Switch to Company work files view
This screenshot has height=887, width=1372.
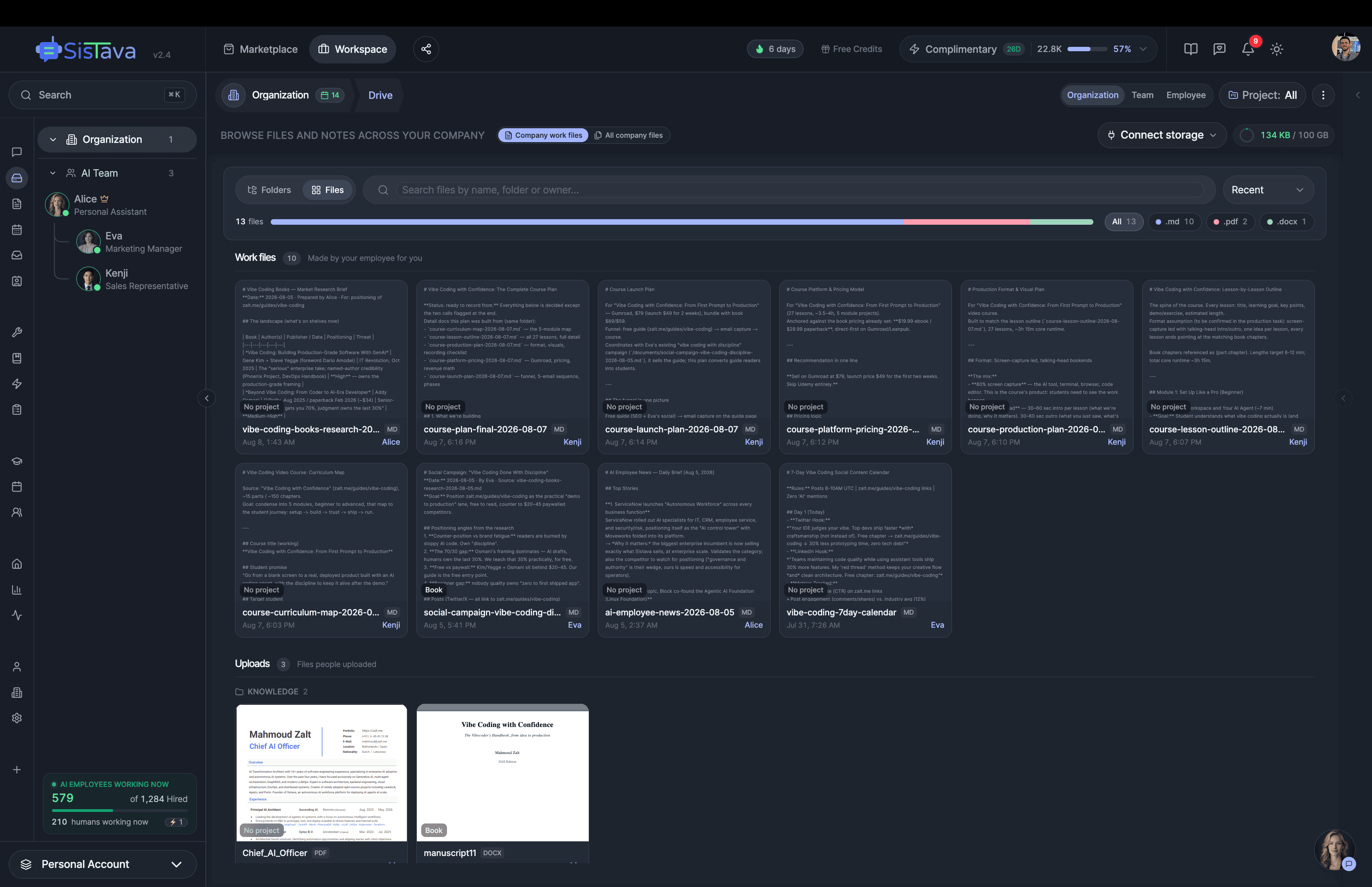pyautogui.click(x=543, y=135)
